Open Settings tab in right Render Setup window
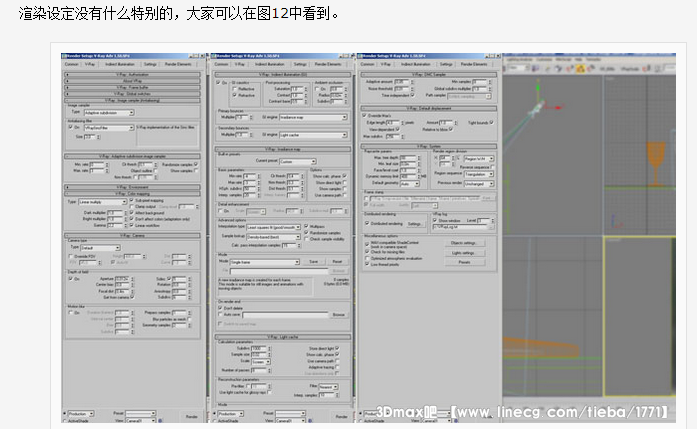 coord(446,64)
